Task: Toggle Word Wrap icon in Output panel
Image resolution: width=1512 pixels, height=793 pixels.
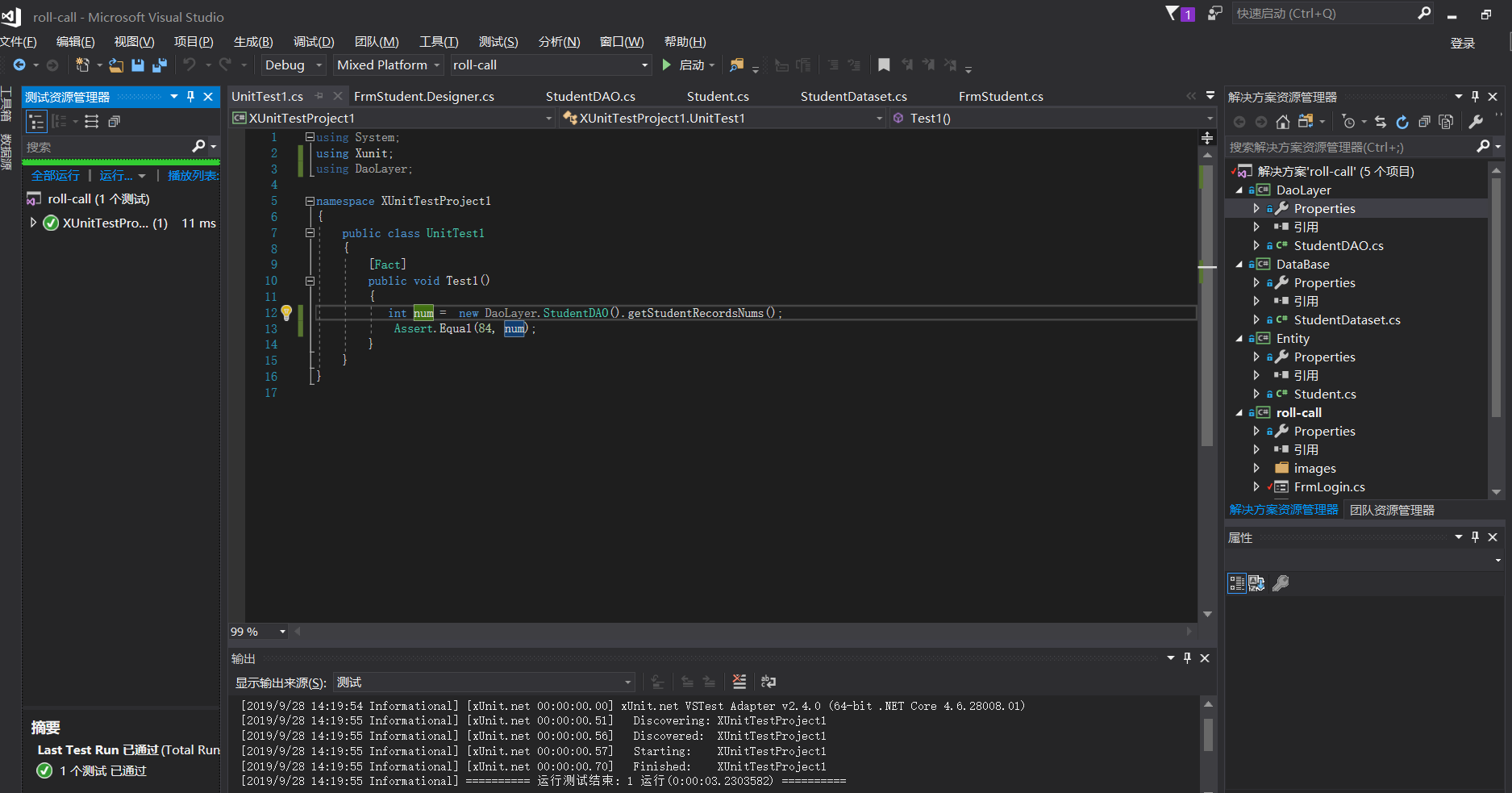Action: (768, 682)
